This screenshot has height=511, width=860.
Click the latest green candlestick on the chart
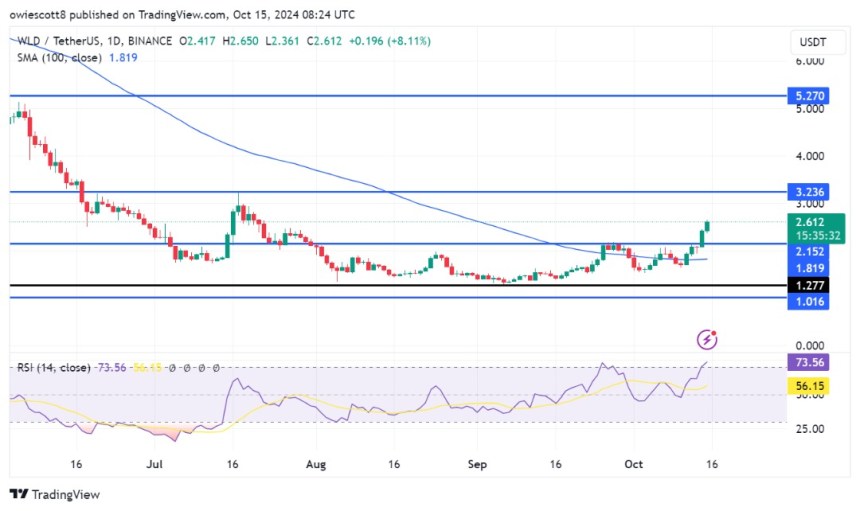pyautogui.click(x=707, y=233)
